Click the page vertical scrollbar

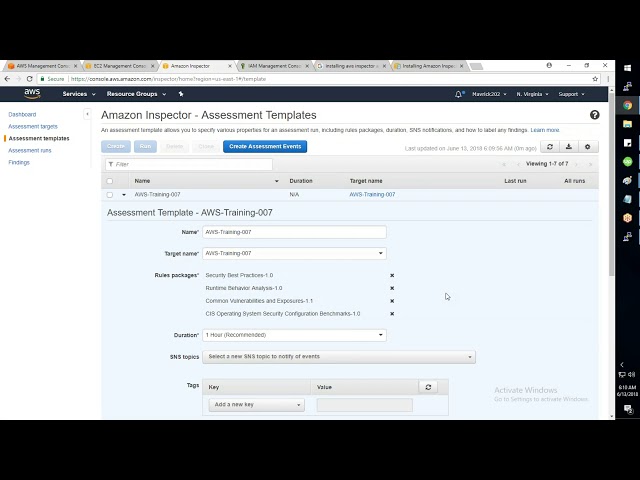click(x=611, y=184)
